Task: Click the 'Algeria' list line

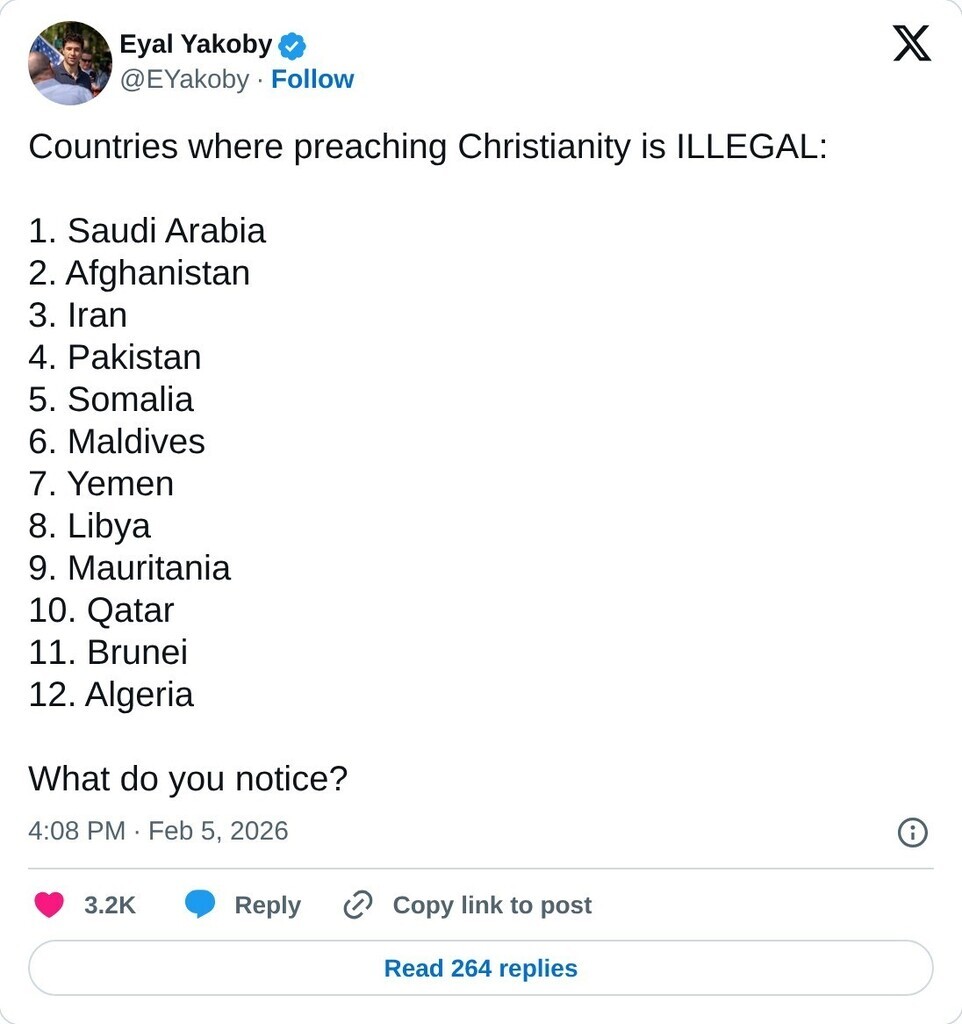Action: [111, 694]
